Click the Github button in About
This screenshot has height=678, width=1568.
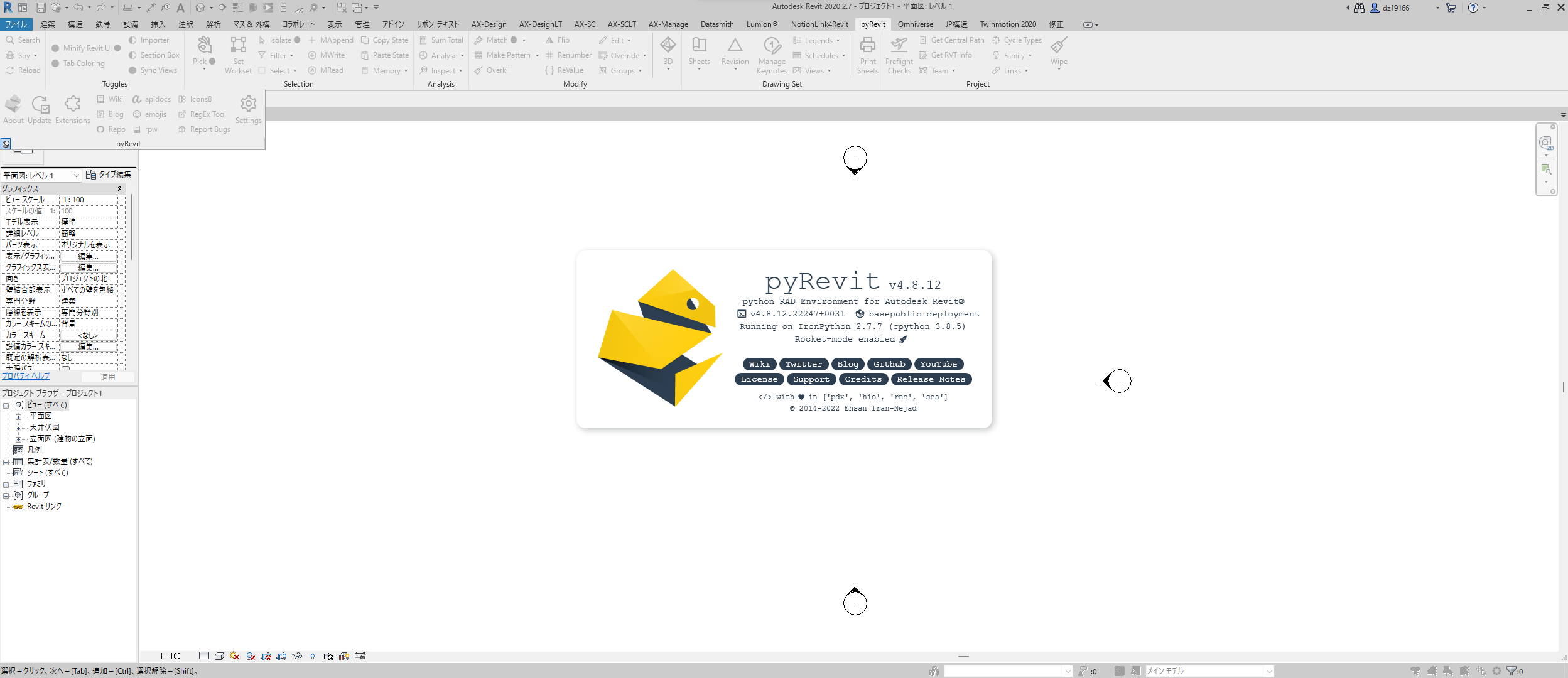(x=889, y=364)
